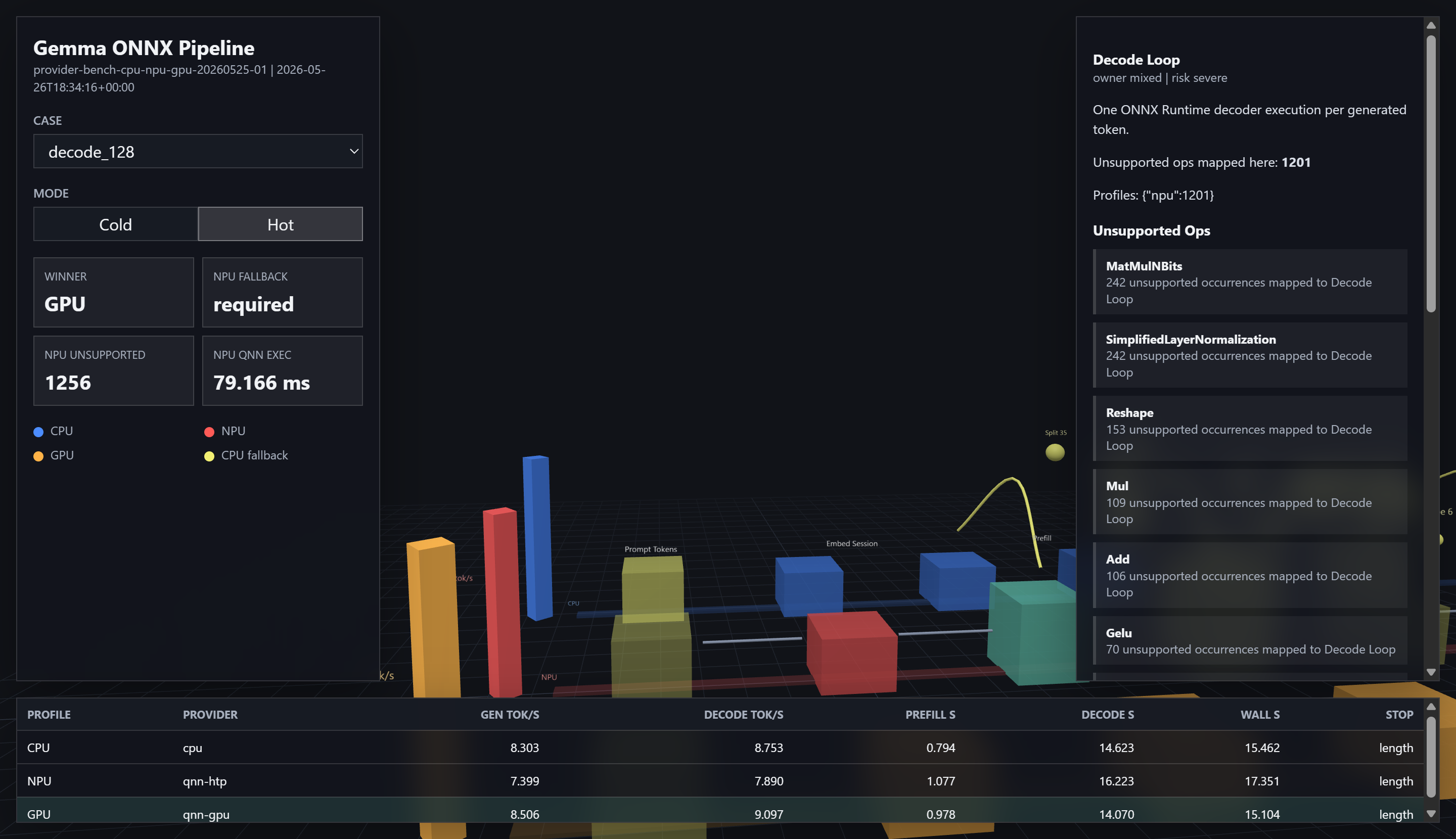Click the orange GPU legend dot
Image resolution: width=1456 pixels, height=839 pixels.
38,456
